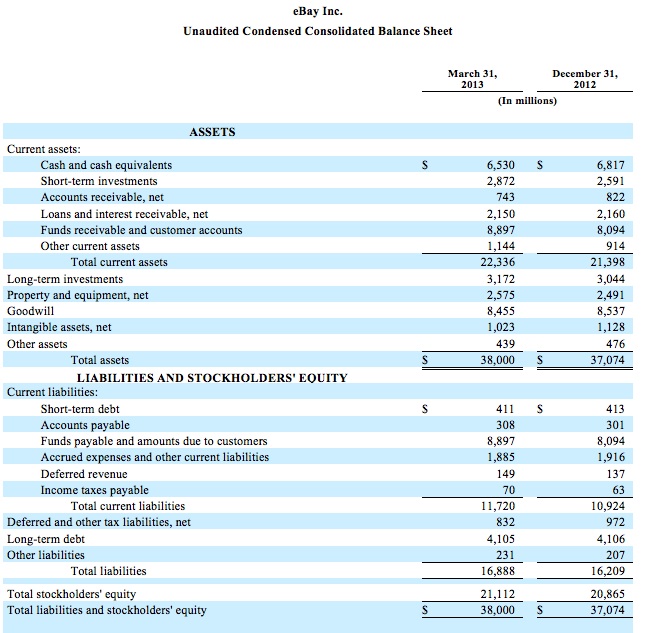Click total liabilities value 16,888

(x=498, y=571)
